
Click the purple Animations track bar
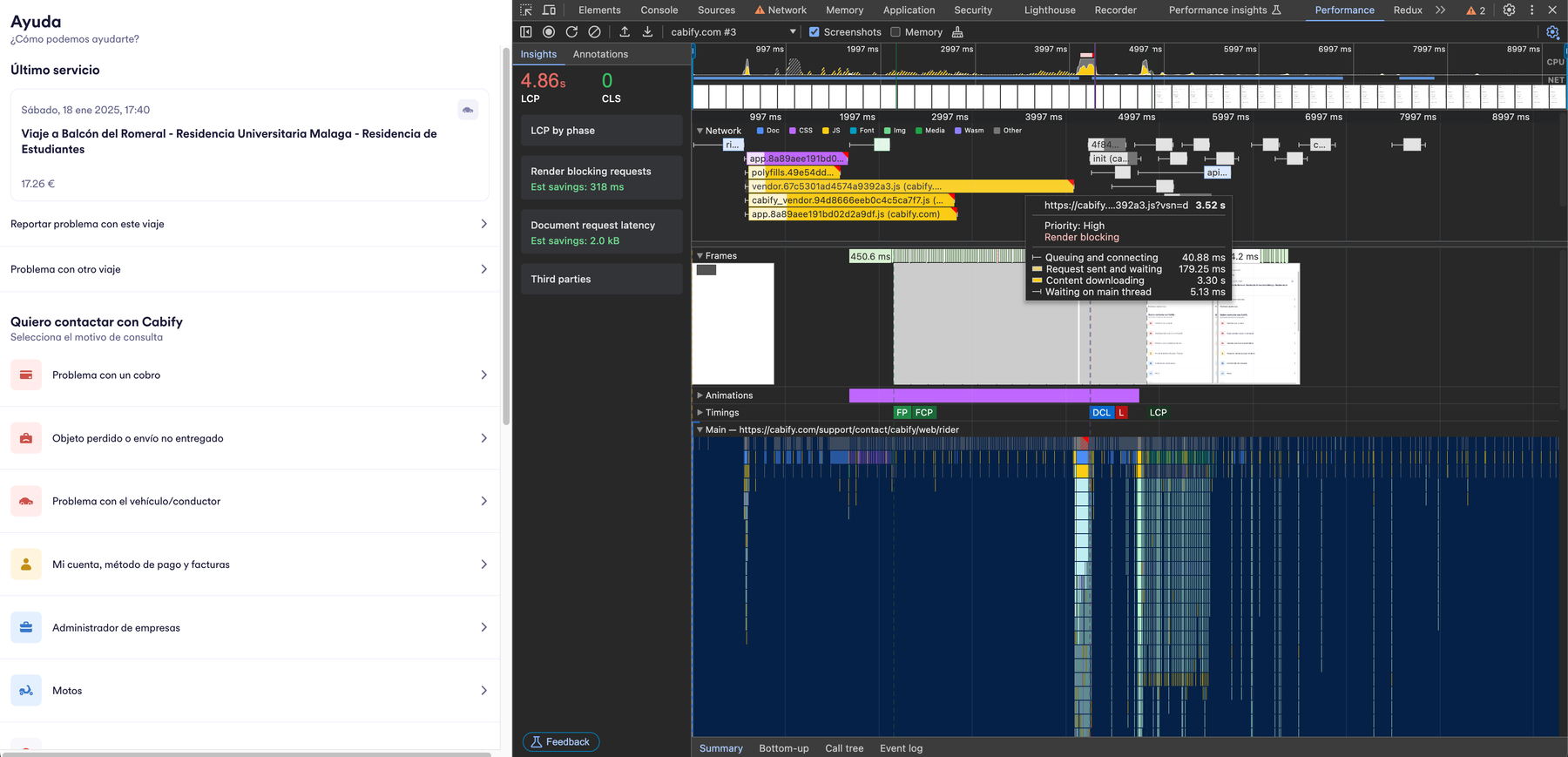click(994, 395)
